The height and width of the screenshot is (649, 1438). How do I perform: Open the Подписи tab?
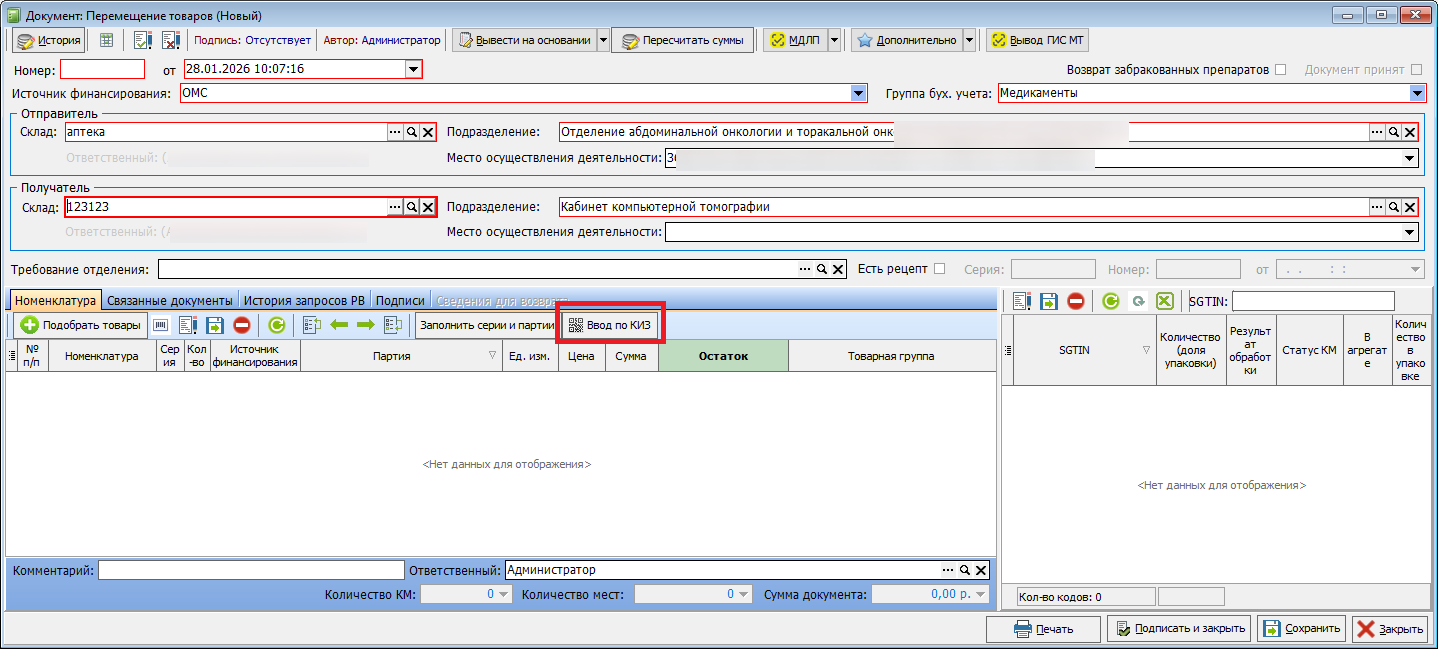(400, 301)
